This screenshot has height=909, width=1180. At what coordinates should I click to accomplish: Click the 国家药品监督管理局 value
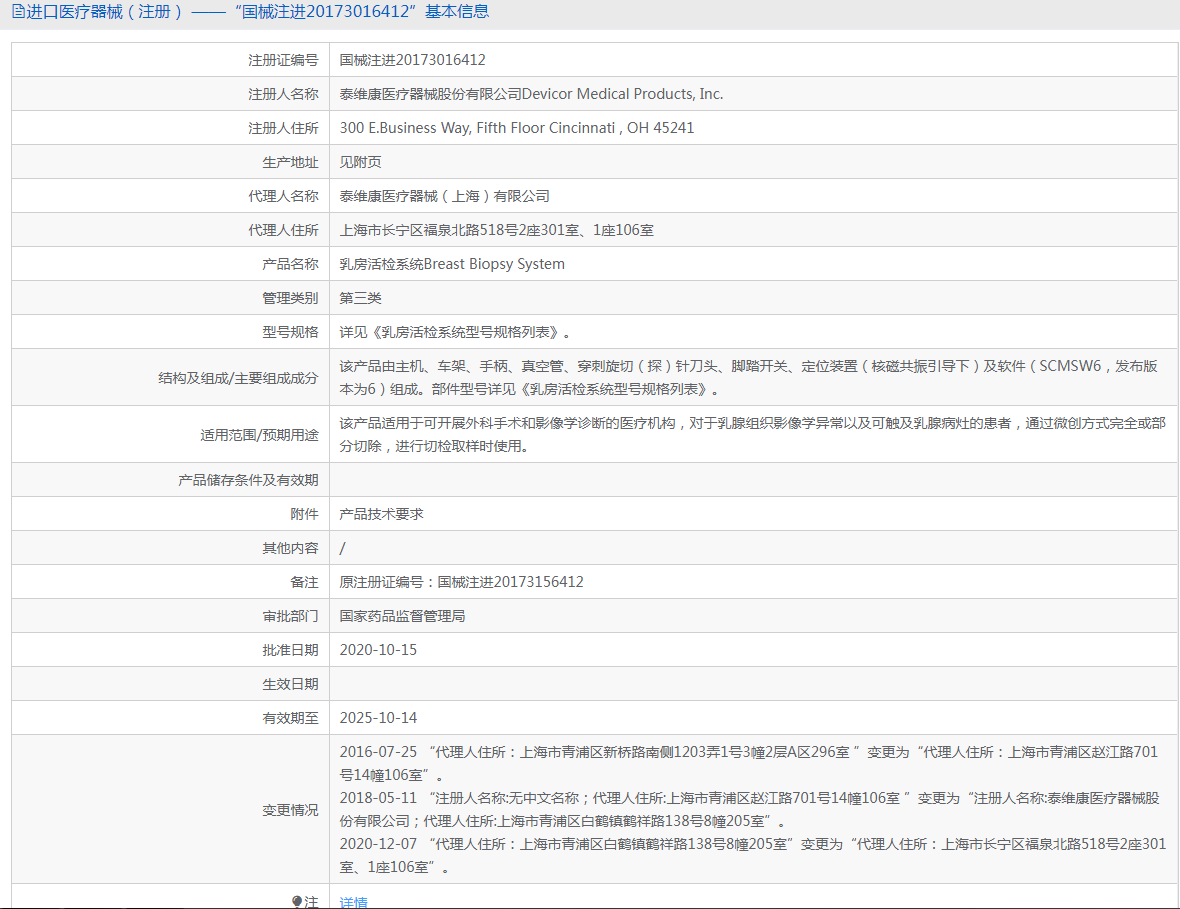point(402,616)
